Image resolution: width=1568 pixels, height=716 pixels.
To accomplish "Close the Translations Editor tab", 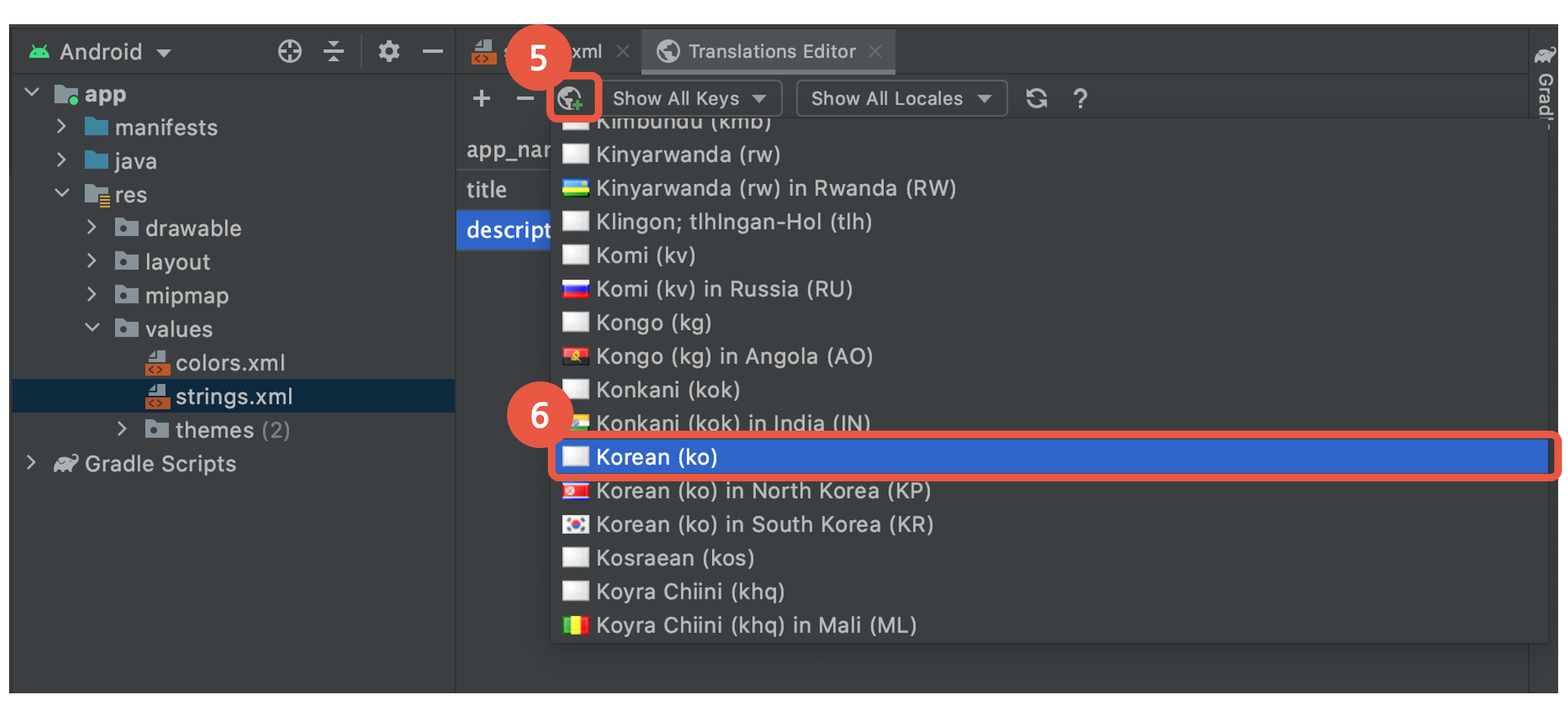I will (x=876, y=51).
